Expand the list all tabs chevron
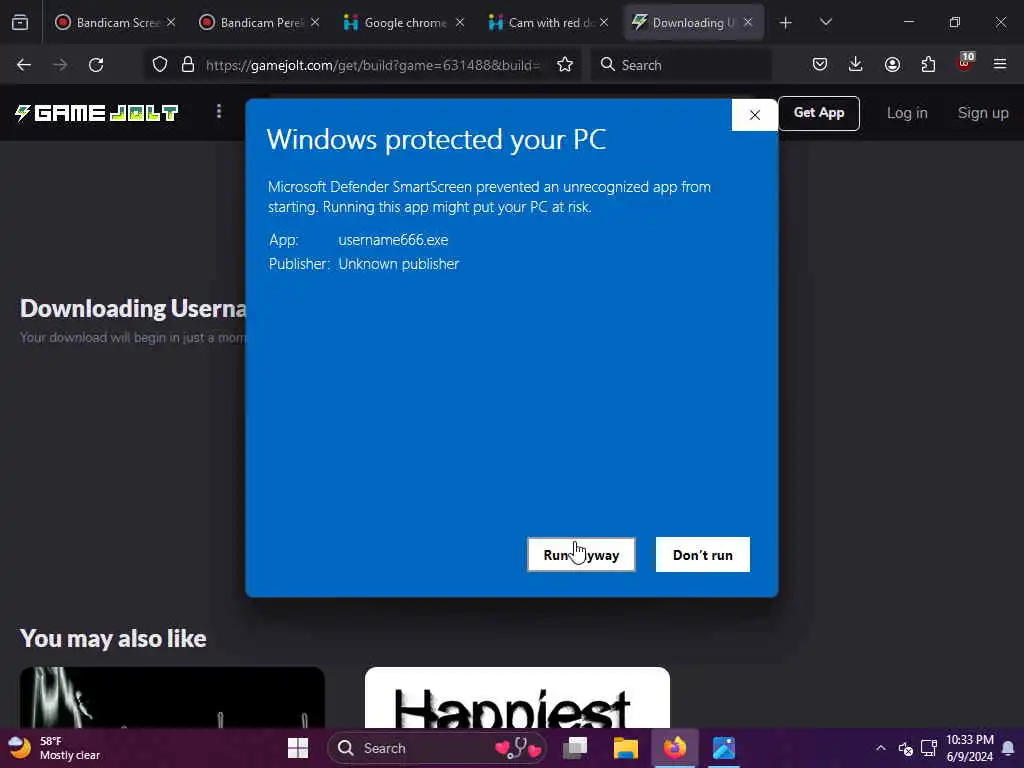 click(x=825, y=23)
